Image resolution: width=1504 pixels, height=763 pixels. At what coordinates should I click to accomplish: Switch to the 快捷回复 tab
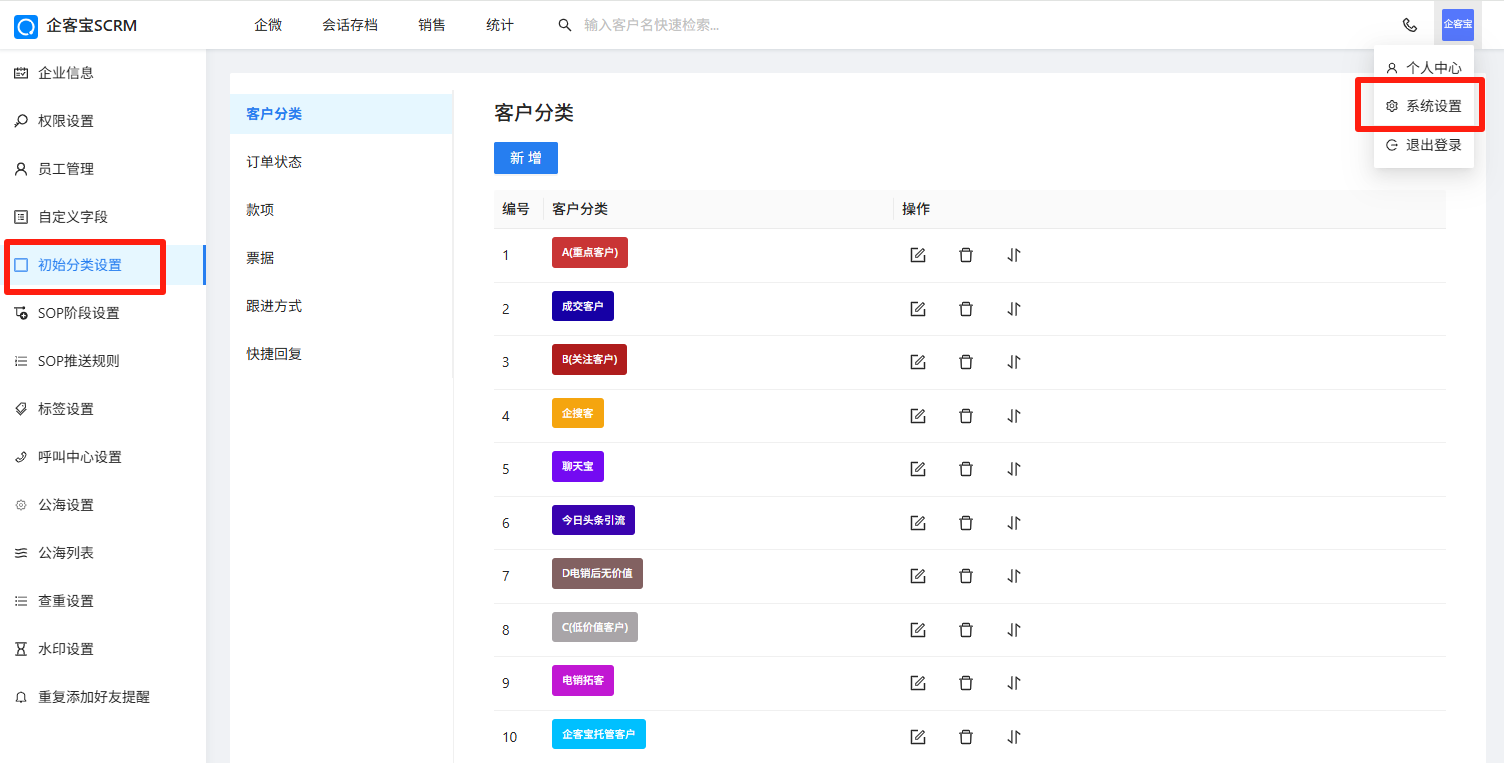click(274, 354)
